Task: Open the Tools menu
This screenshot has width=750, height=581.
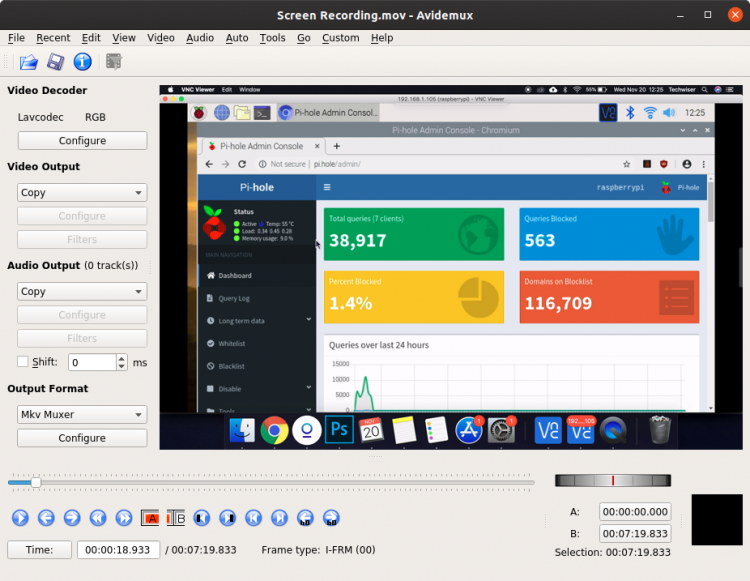Action: [x=272, y=38]
